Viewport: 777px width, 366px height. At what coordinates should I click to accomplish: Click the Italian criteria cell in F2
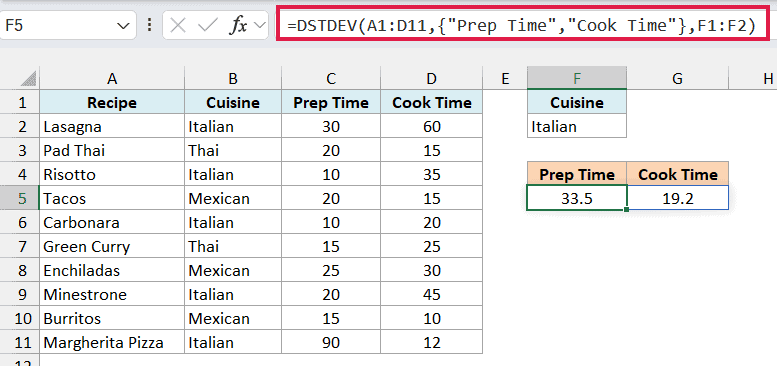[x=577, y=127]
